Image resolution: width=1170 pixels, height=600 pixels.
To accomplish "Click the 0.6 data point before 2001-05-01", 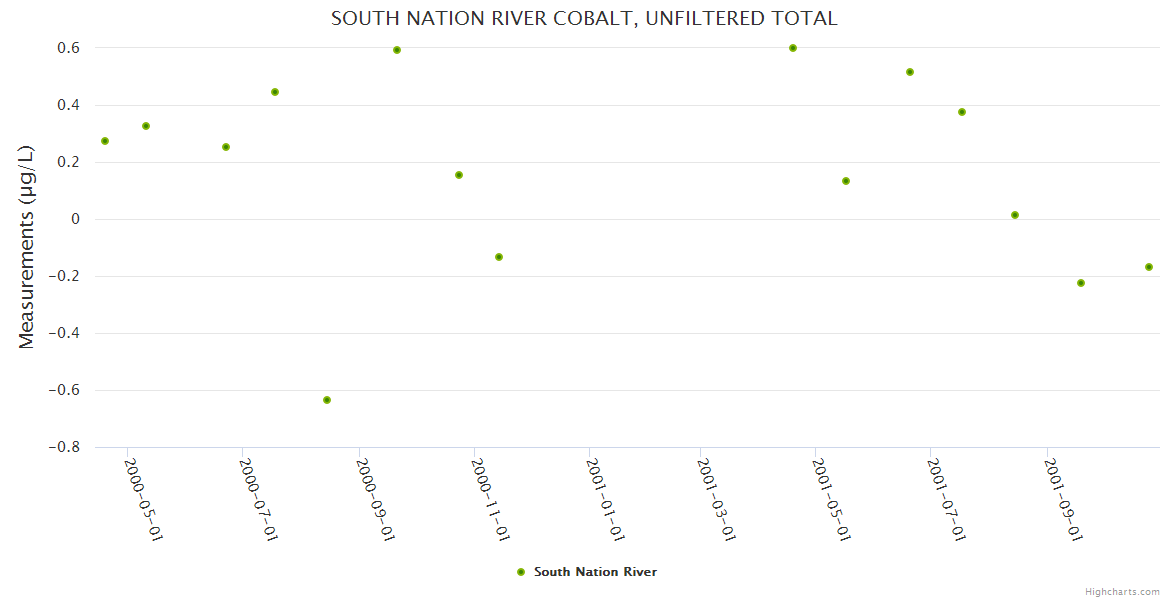I will (793, 48).
